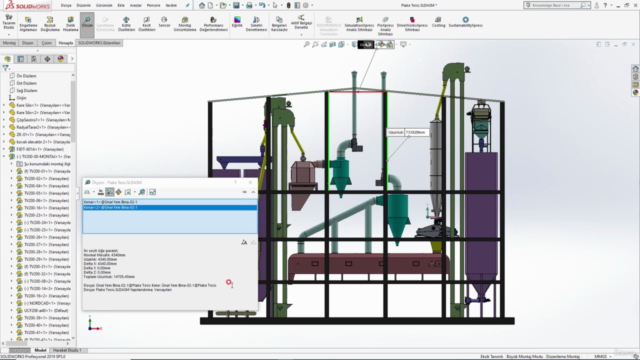This screenshot has height=360, width=640.
Task: Open the Araçlar menu
Action: (x=136, y=5)
